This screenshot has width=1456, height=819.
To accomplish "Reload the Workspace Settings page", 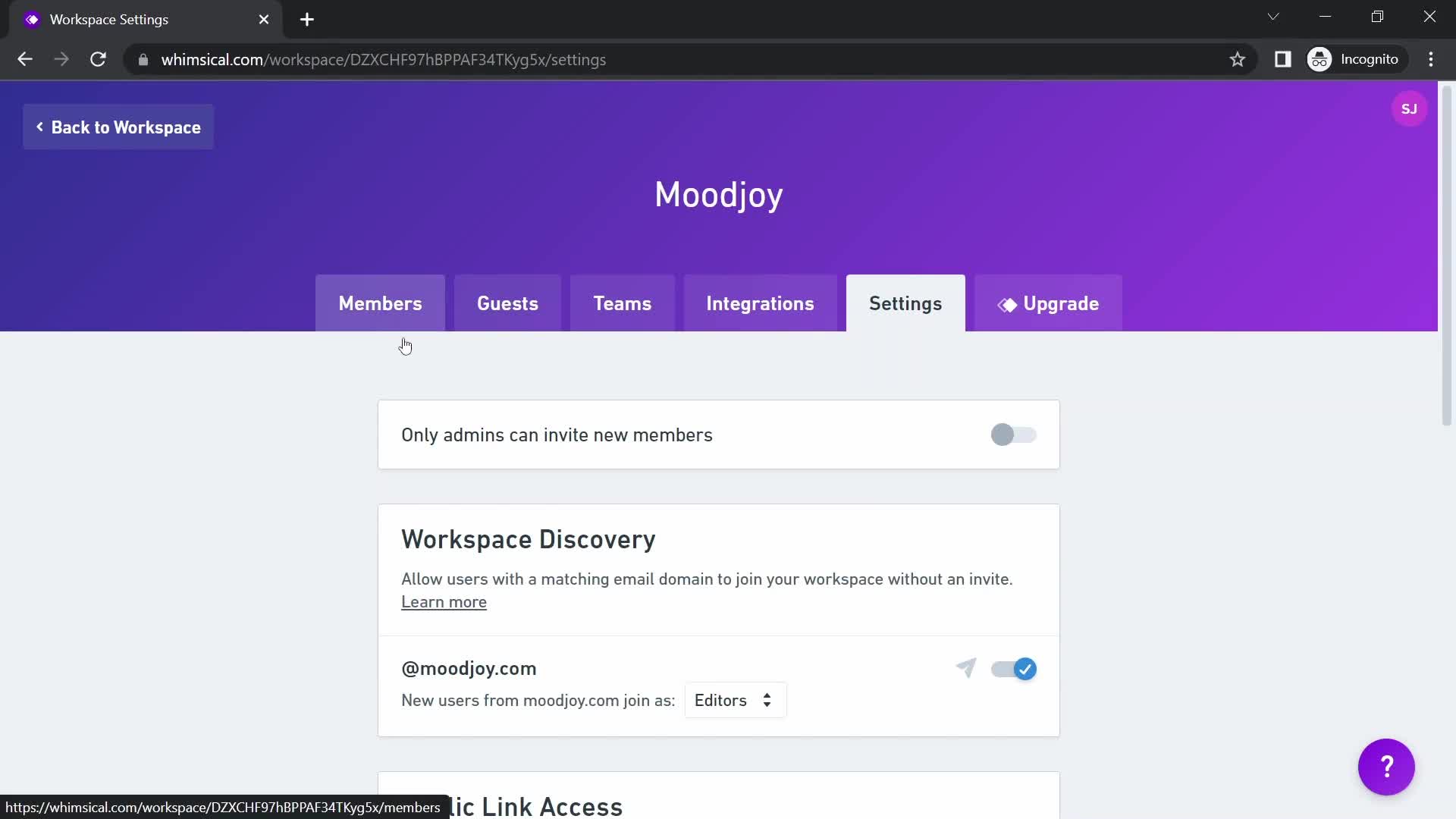I will (x=98, y=59).
